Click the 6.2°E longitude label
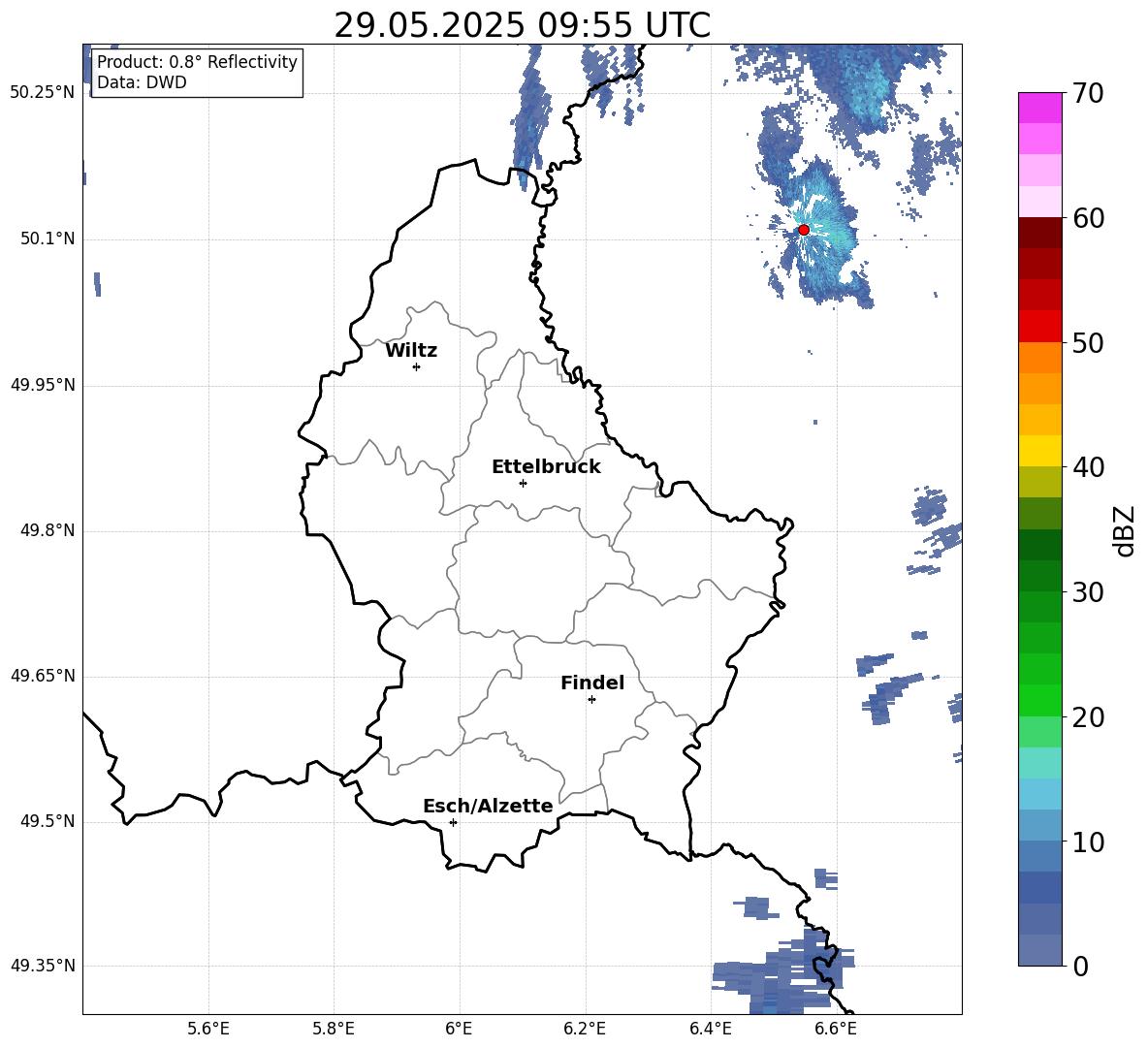 (x=585, y=1029)
